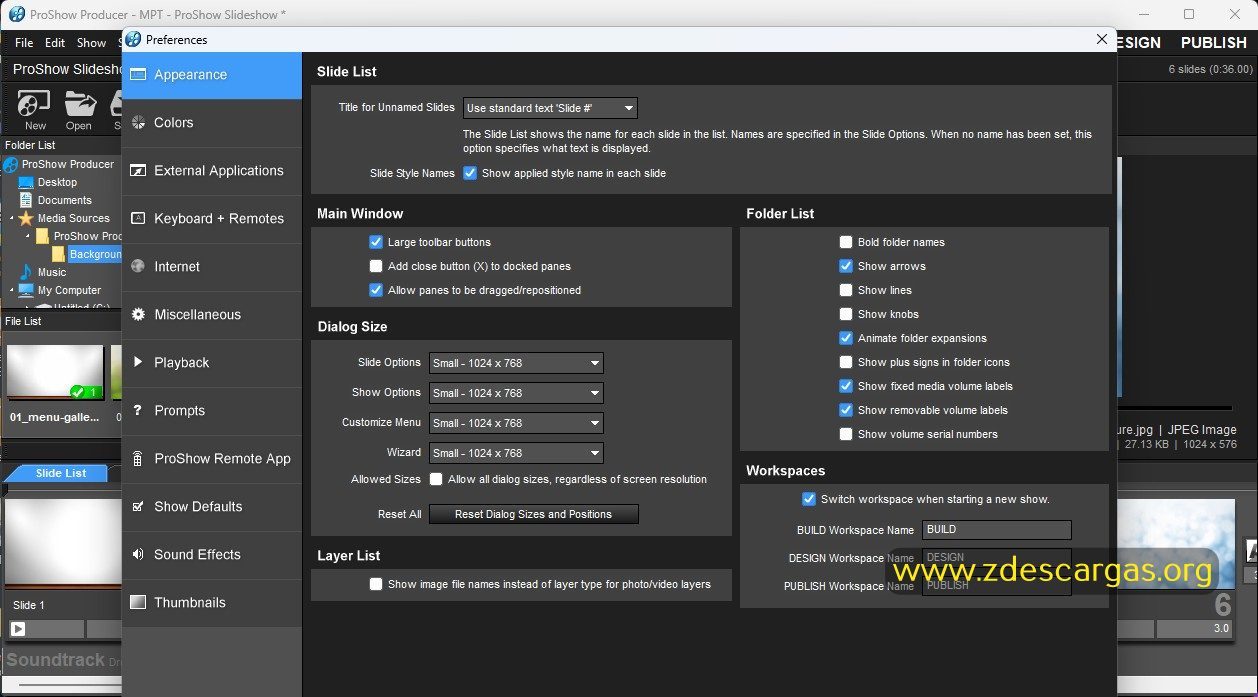Enable Allow all dialog sizes checkbox

pyautogui.click(x=436, y=479)
